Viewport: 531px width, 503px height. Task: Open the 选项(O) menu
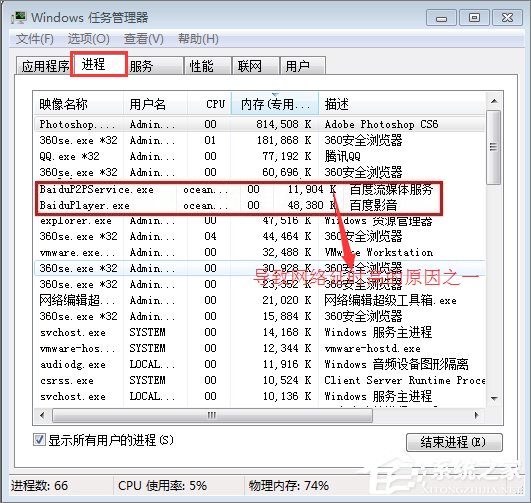(88, 39)
